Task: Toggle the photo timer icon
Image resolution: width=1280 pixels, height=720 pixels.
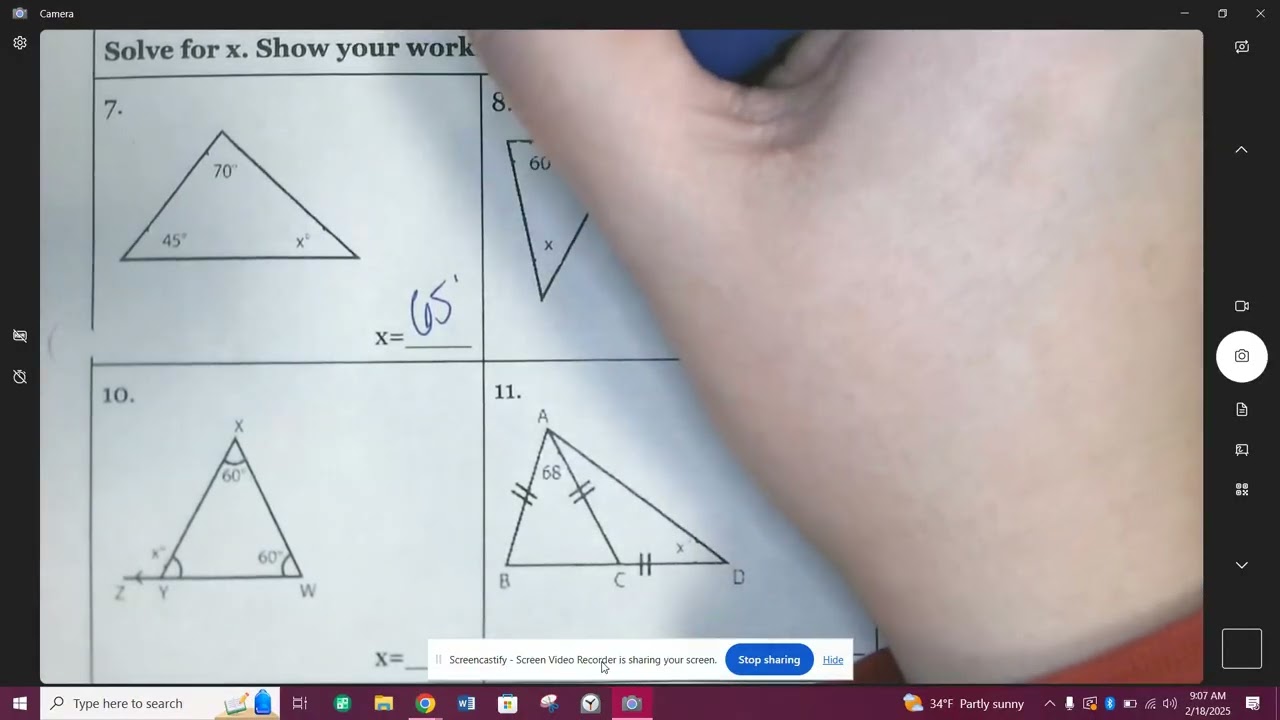Action: (19, 377)
